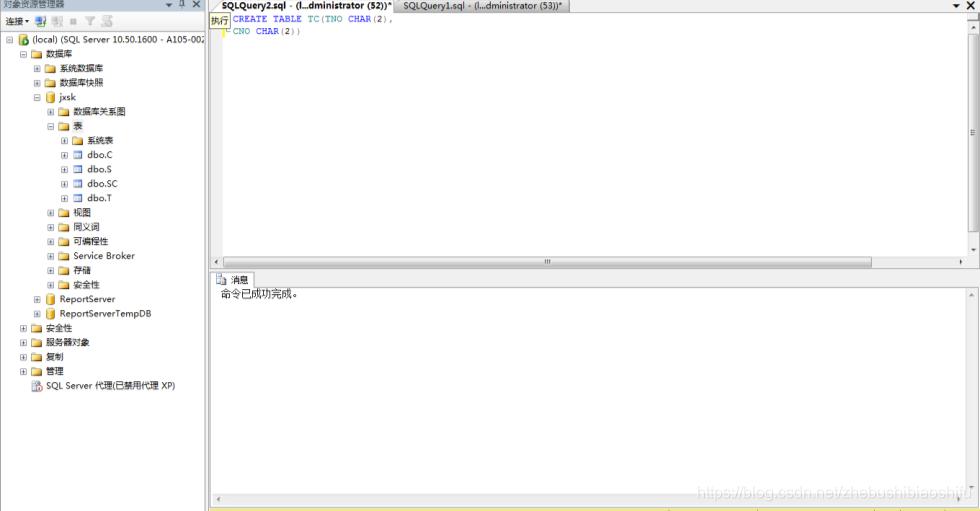Collapse the jxsk database node
This screenshot has width=980, height=511.
(x=37, y=97)
